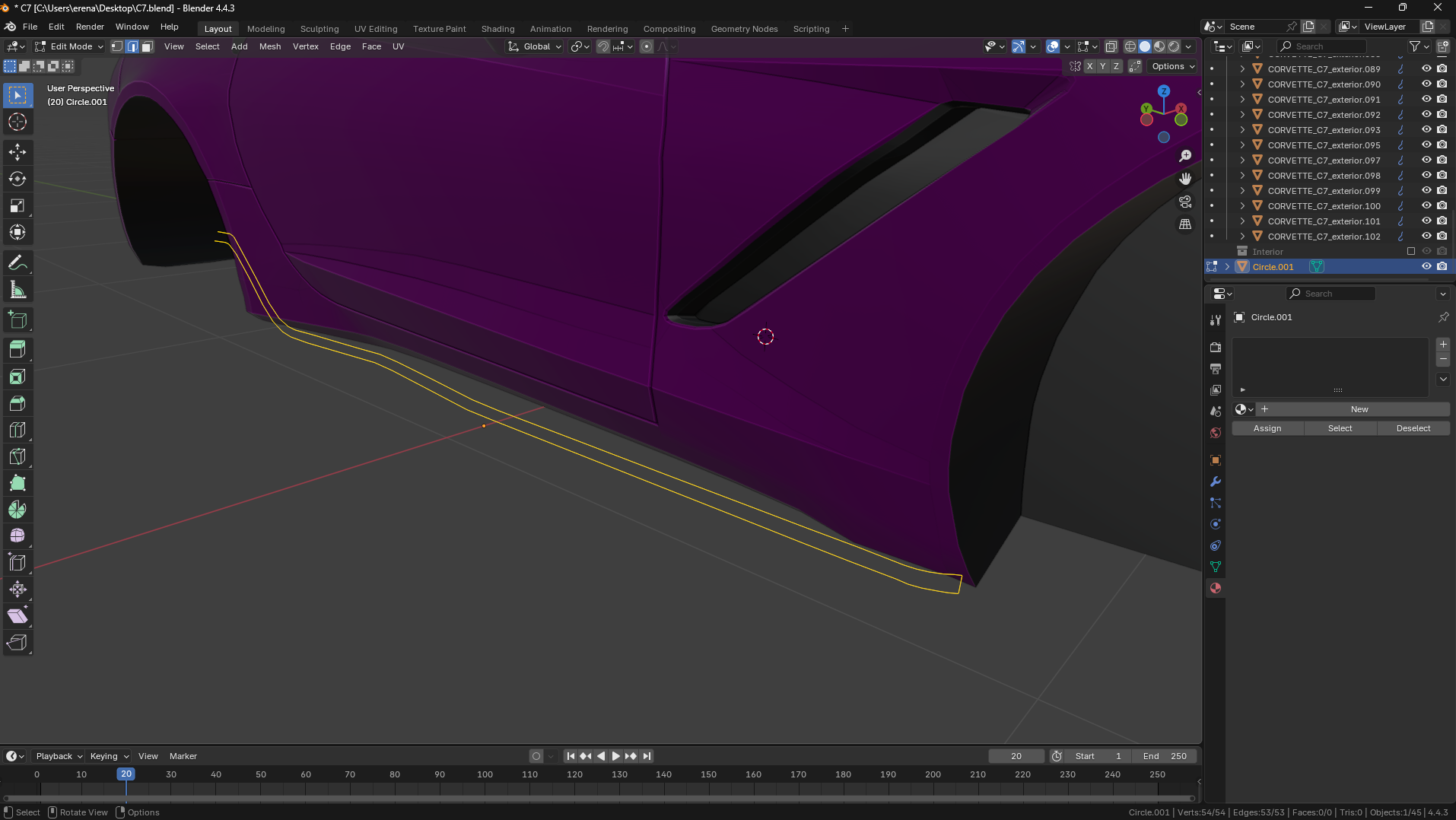The image size is (1456, 820).
Task: Switch to the Sculpting workspace tab
Action: (x=319, y=29)
